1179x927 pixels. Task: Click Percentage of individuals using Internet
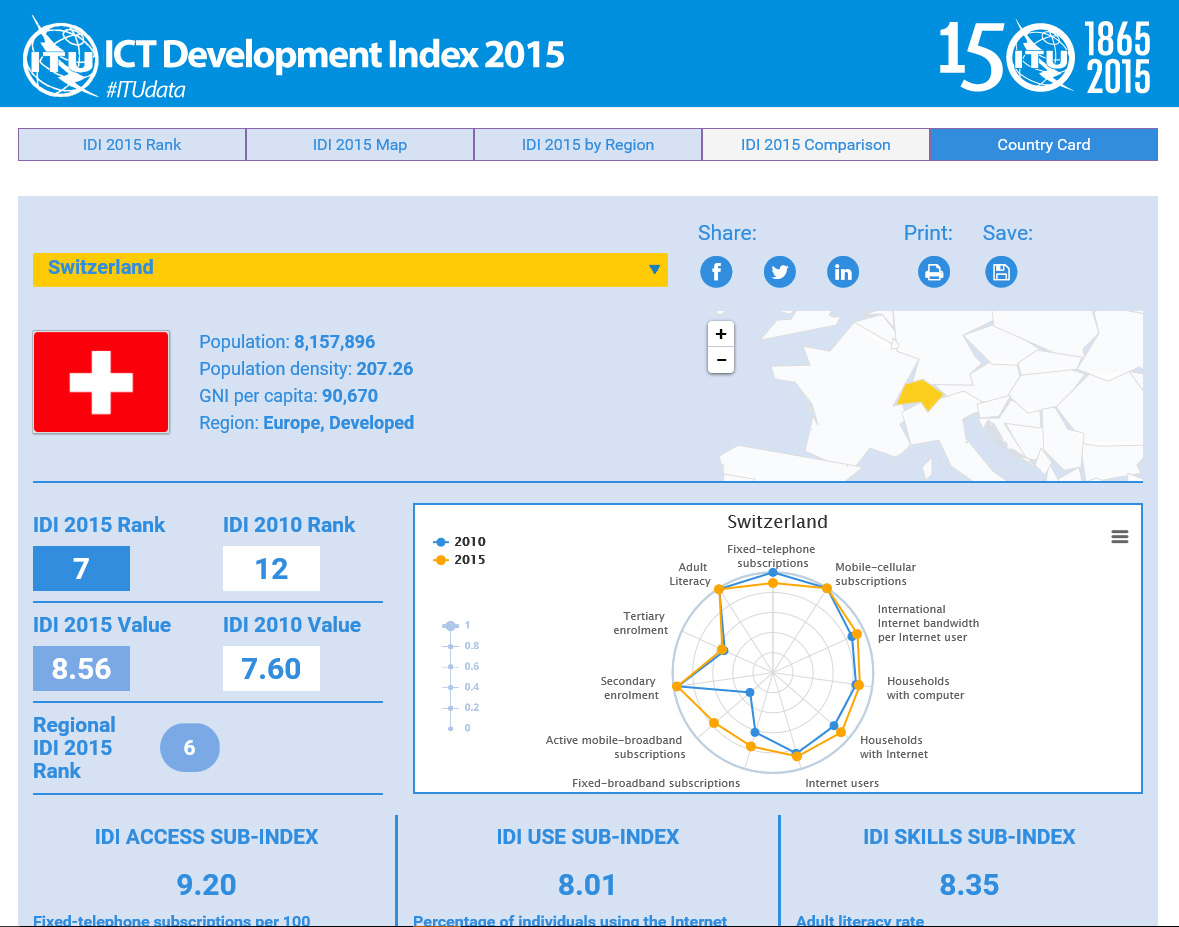pos(570,919)
